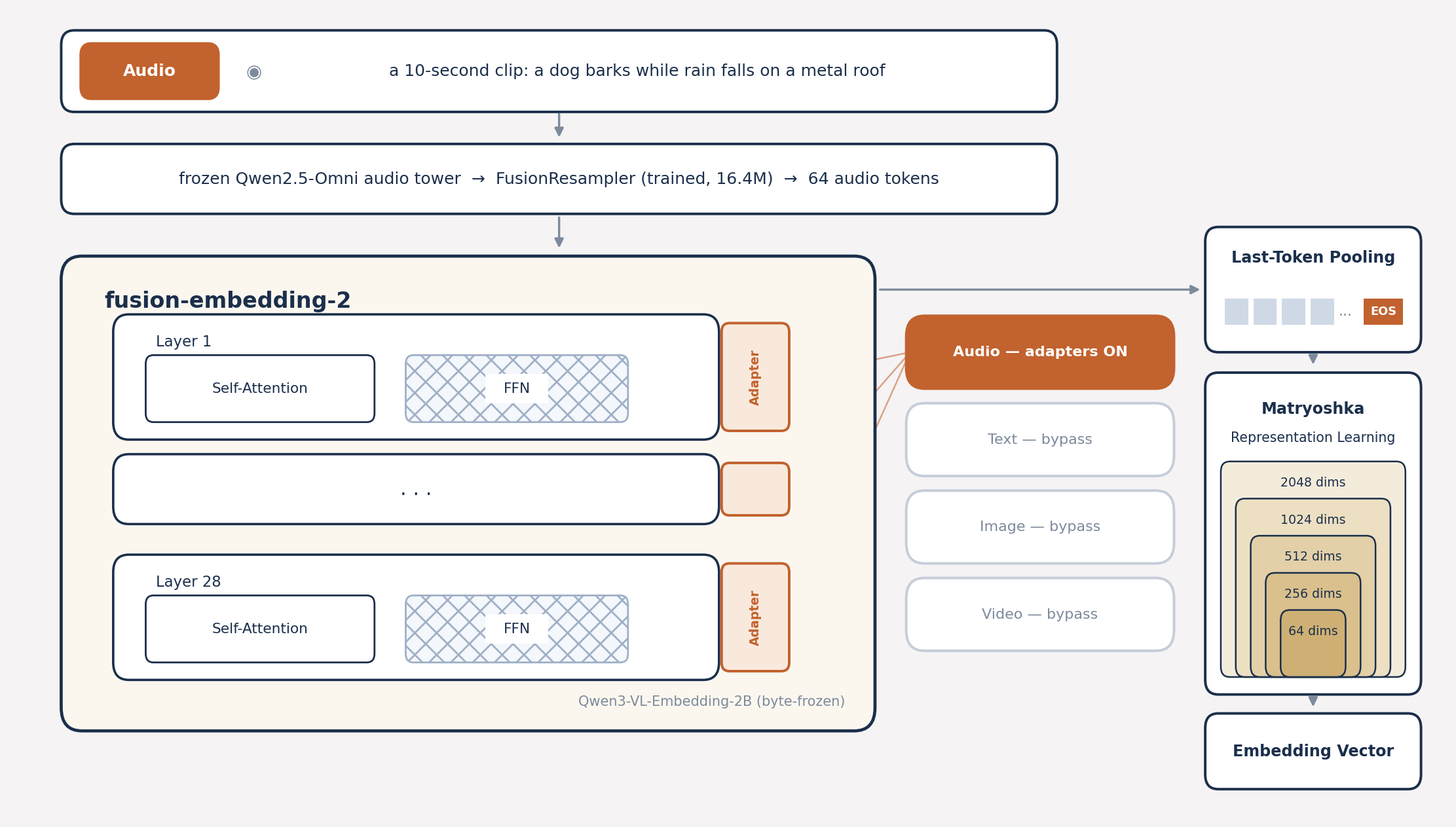Click the Layer 28 label
The image size is (1456, 827).
188,582
